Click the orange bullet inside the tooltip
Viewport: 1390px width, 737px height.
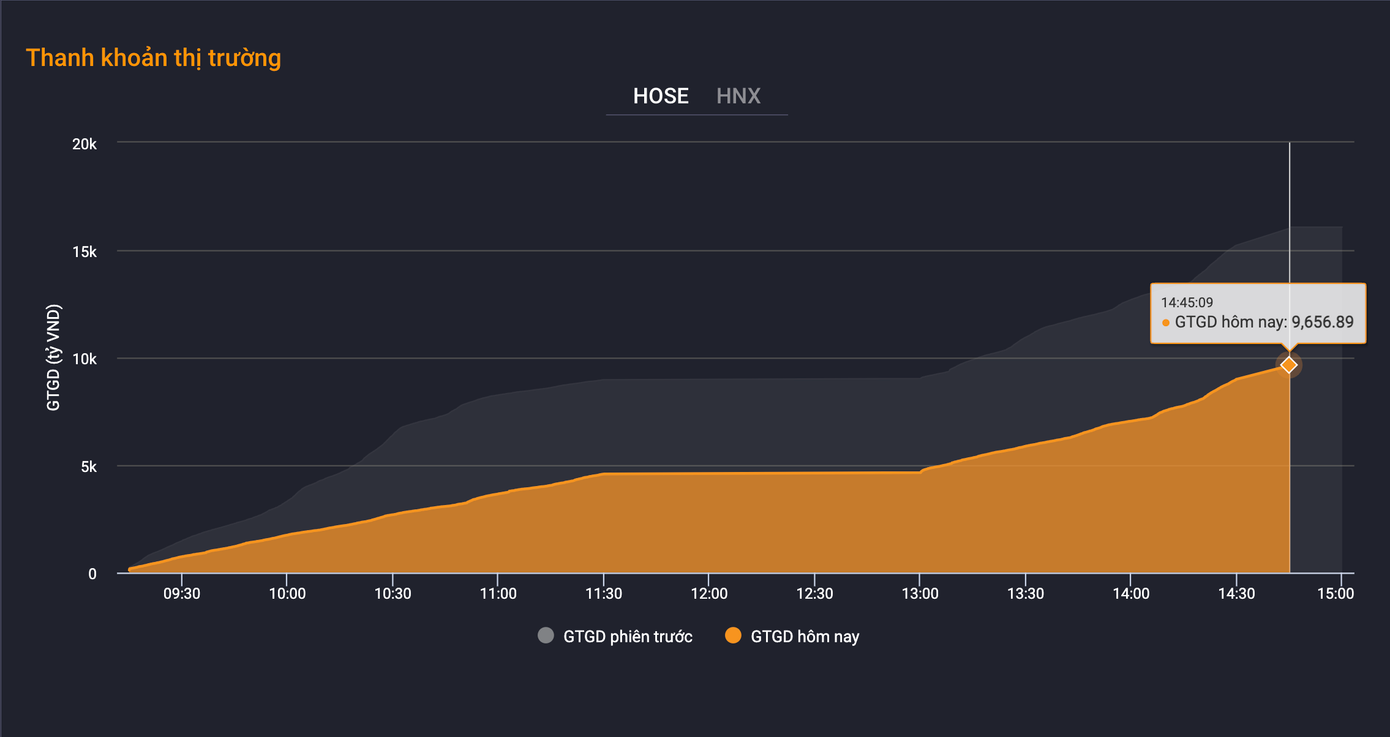click(1166, 323)
